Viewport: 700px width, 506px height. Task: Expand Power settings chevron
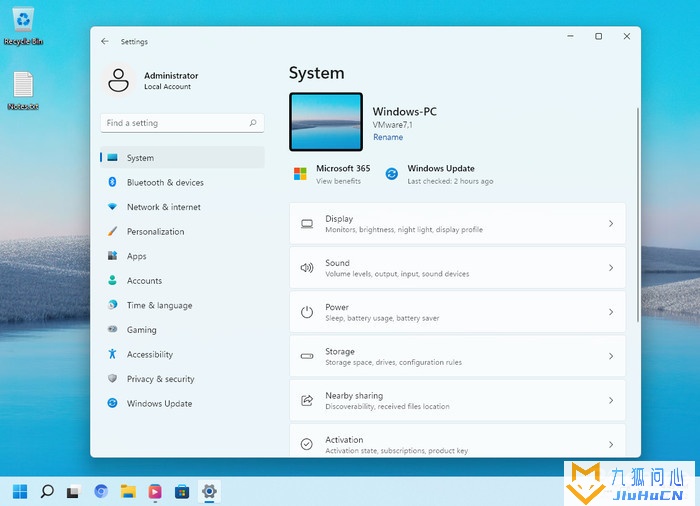point(611,312)
